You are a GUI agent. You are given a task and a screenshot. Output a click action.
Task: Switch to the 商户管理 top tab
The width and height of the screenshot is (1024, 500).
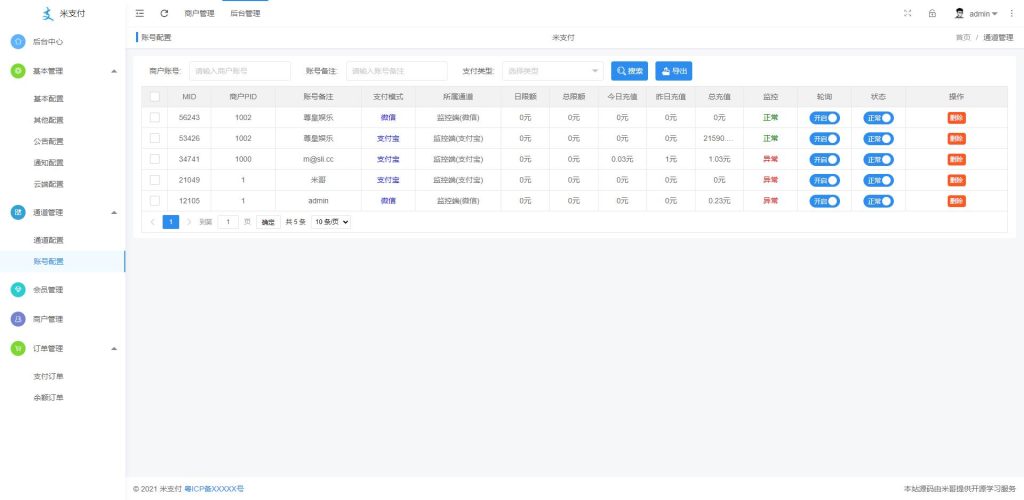[x=199, y=14]
